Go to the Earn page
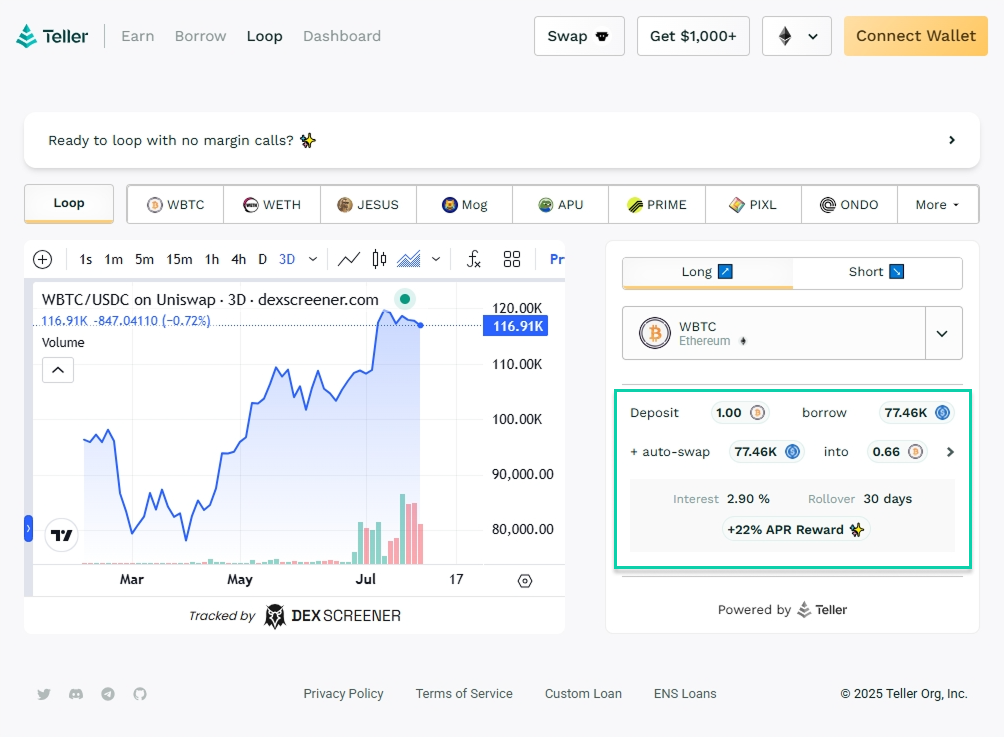This screenshot has height=737, width=1004. [x=138, y=36]
